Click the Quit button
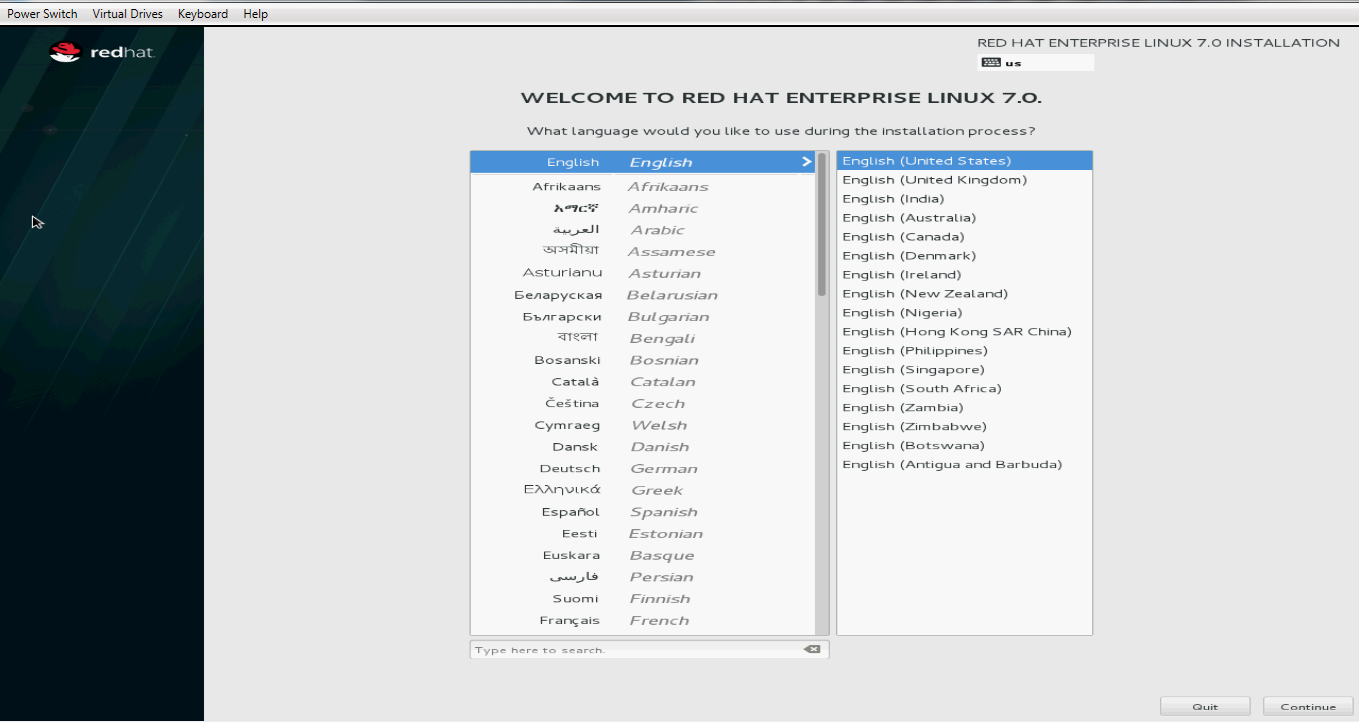Screen dimensions: 1359x722 (x=1205, y=705)
